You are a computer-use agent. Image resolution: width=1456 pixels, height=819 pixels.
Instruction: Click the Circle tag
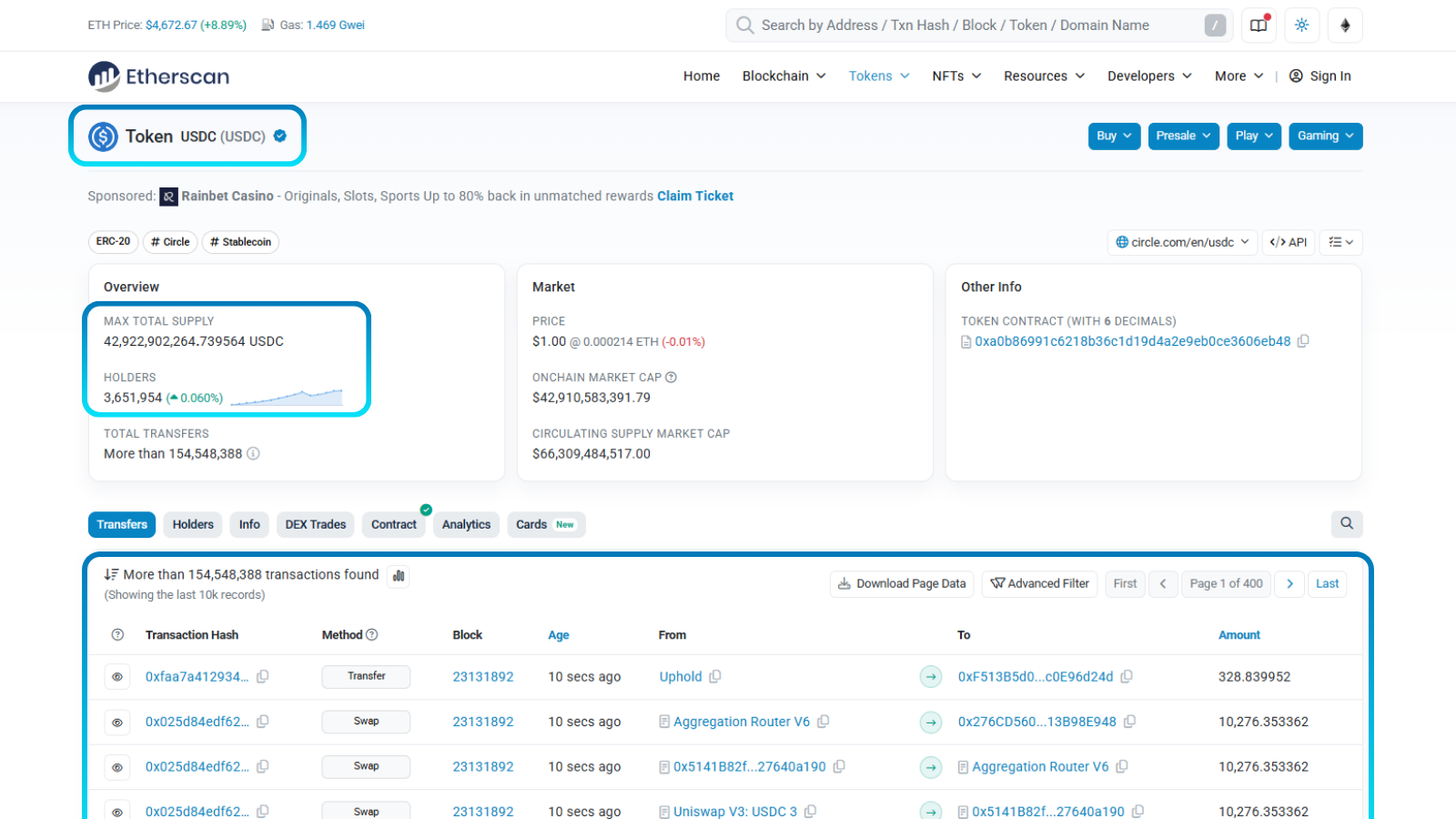coord(170,242)
